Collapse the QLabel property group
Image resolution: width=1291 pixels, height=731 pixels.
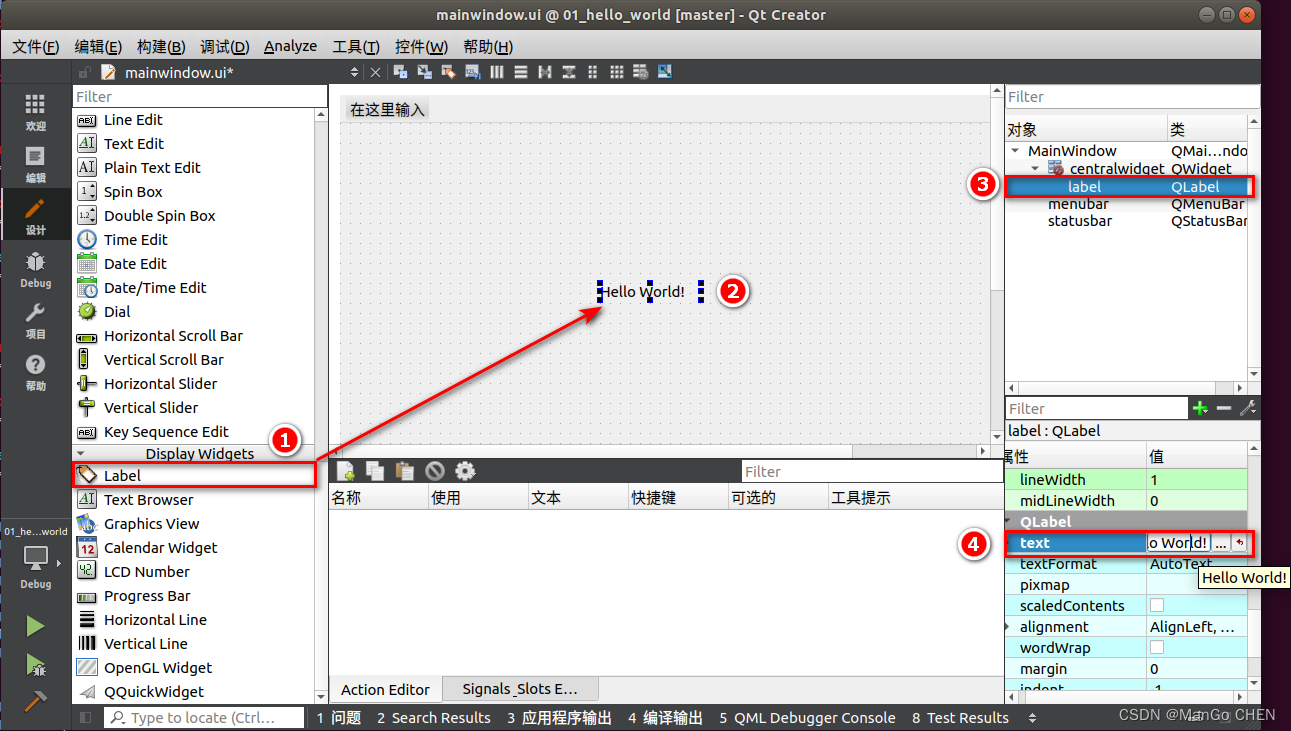click(1008, 522)
